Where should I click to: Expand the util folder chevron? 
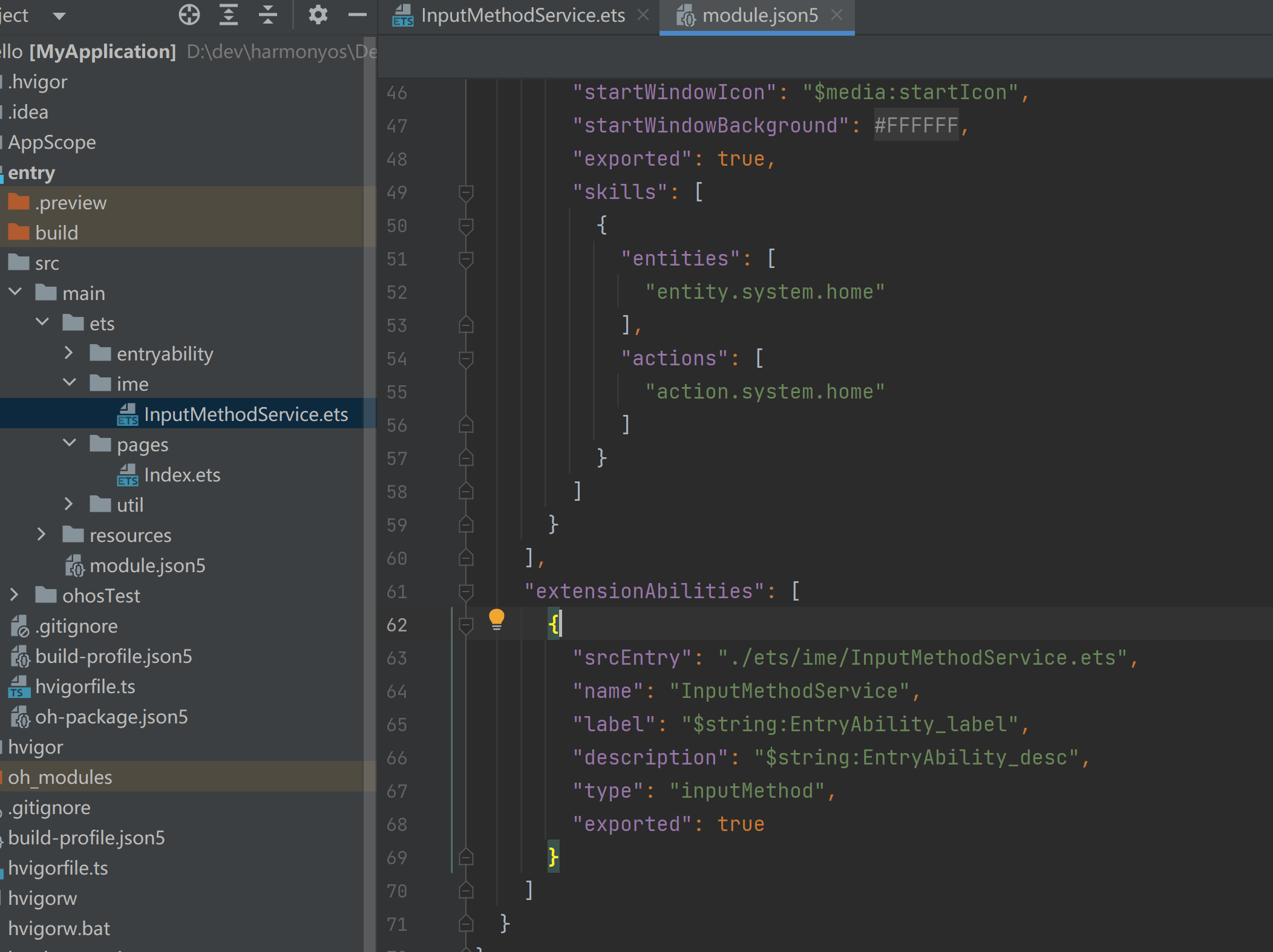[x=69, y=504]
